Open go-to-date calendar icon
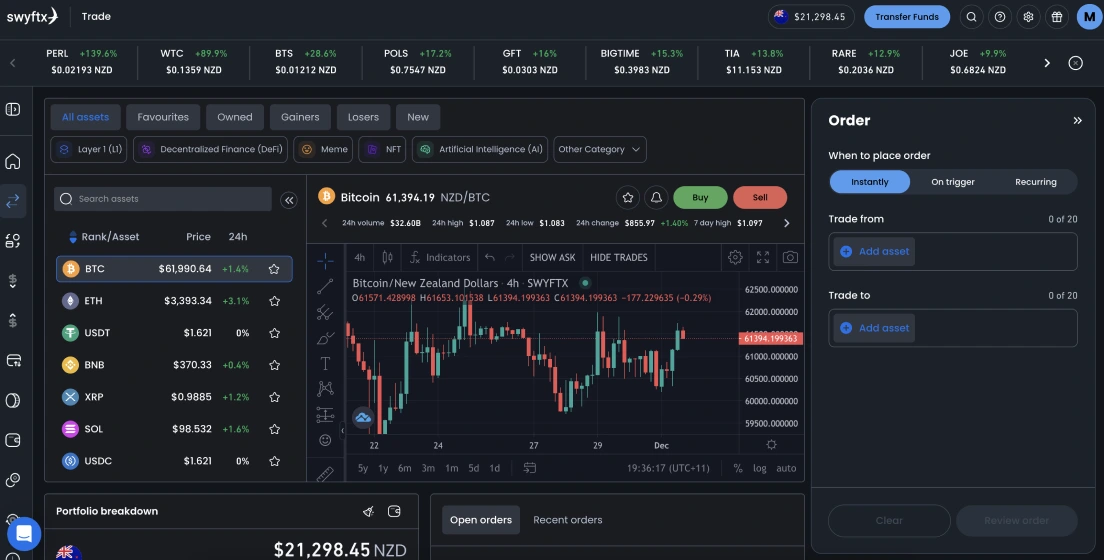The height and width of the screenshot is (560, 1104). pos(530,468)
